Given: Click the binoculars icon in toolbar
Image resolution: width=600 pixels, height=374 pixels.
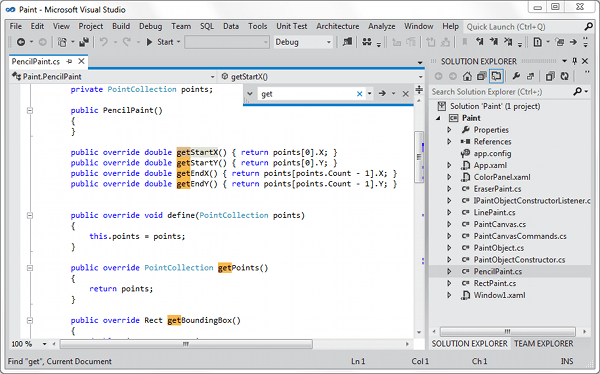Looking at the screenshot, I should [x=367, y=42].
